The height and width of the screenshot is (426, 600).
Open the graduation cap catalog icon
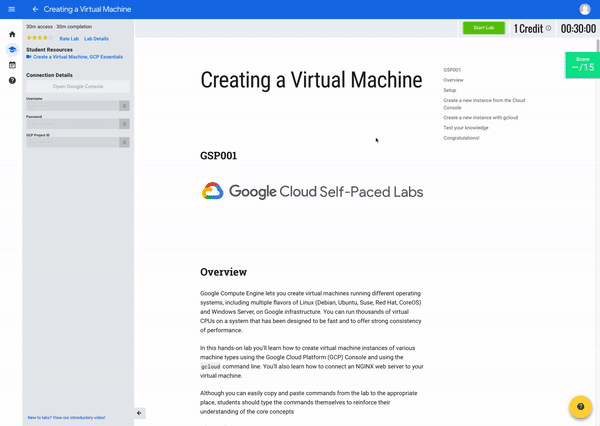point(12,49)
